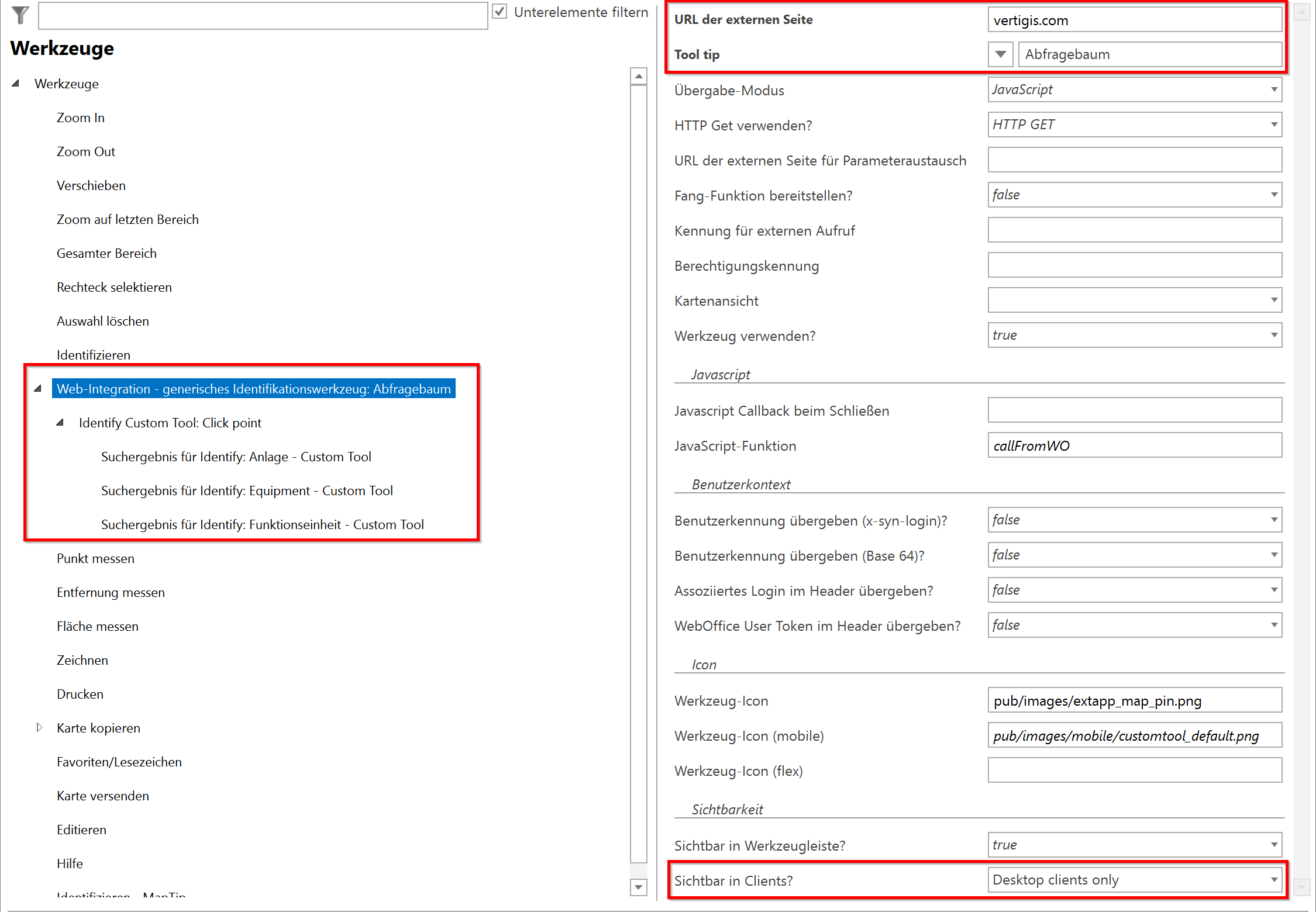Select Drucken in the tools tree
The height and width of the screenshot is (912, 1316).
pos(80,694)
